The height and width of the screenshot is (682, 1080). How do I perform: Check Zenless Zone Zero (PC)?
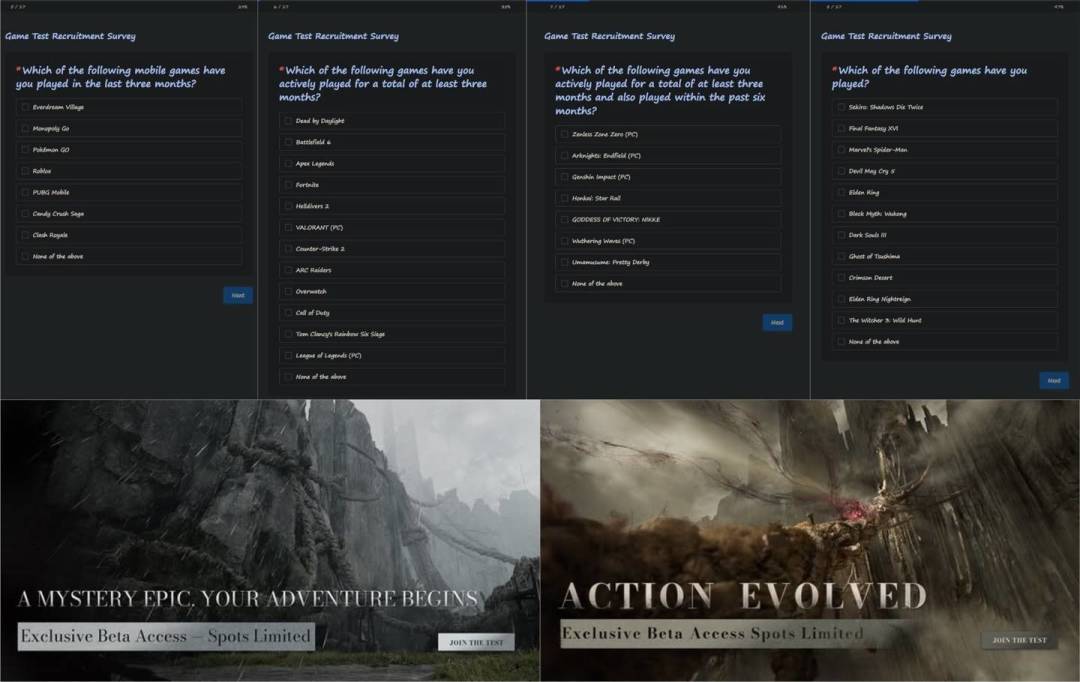tap(668, 134)
